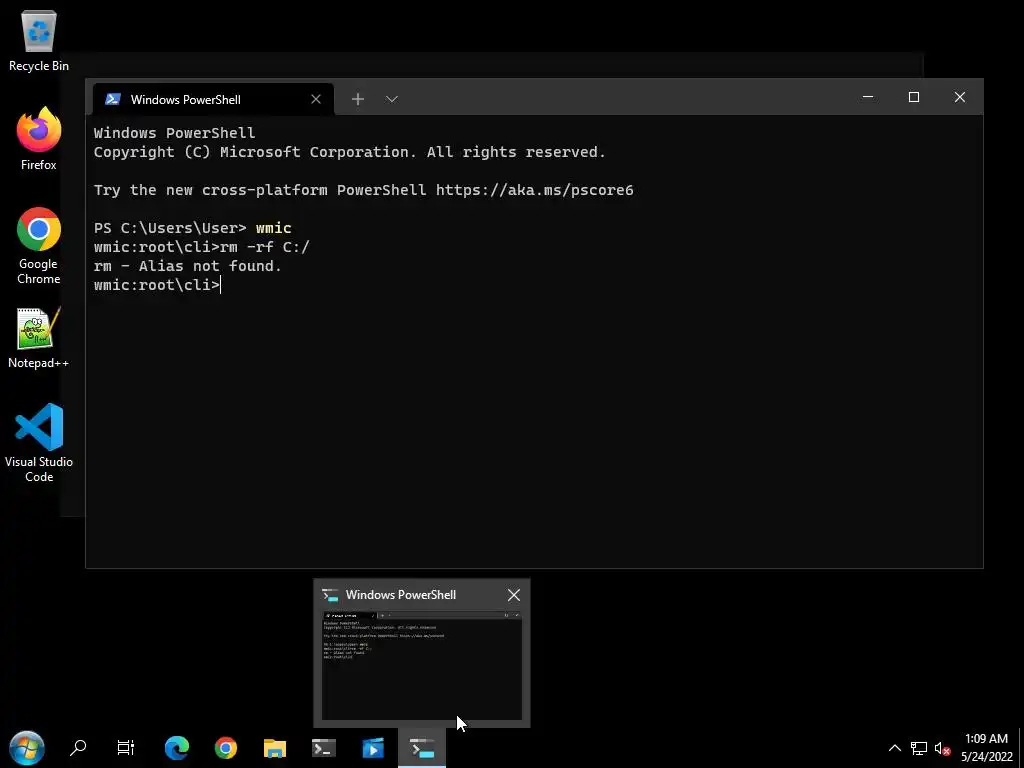1024x768 pixels.
Task: Expand the new tab profile dropdown chevron
Action: (x=391, y=99)
